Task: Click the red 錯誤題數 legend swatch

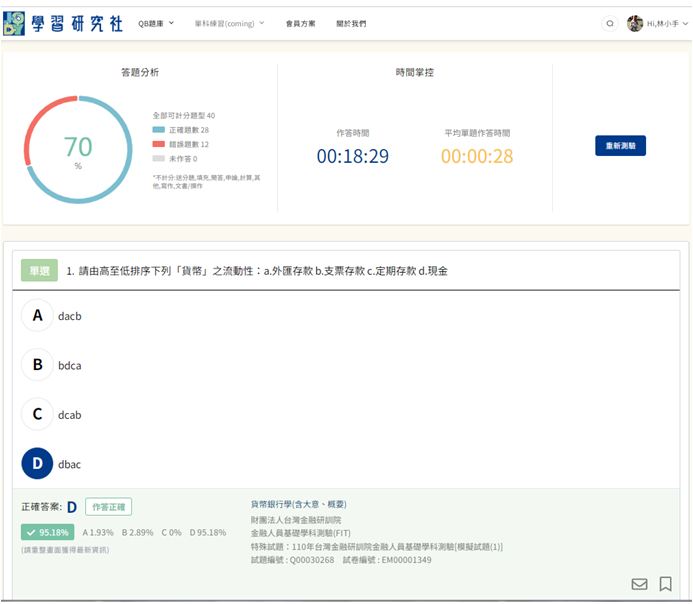Action: tap(158, 144)
